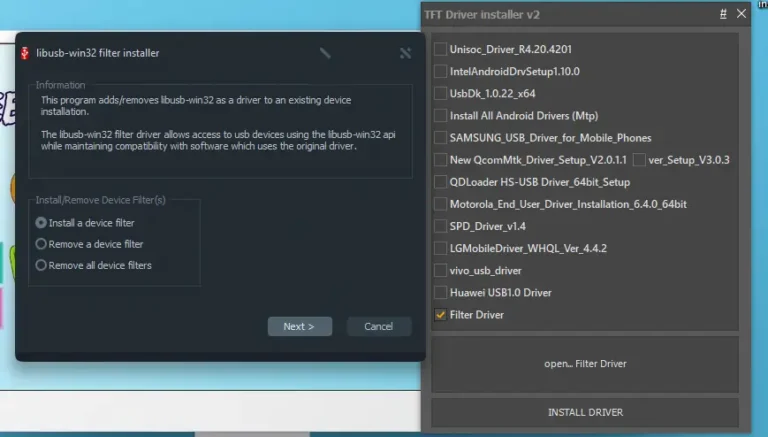The width and height of the screenshot is (768, 437).
Task: Click the open.. Filter Driver button
Action: click(585, 364)
